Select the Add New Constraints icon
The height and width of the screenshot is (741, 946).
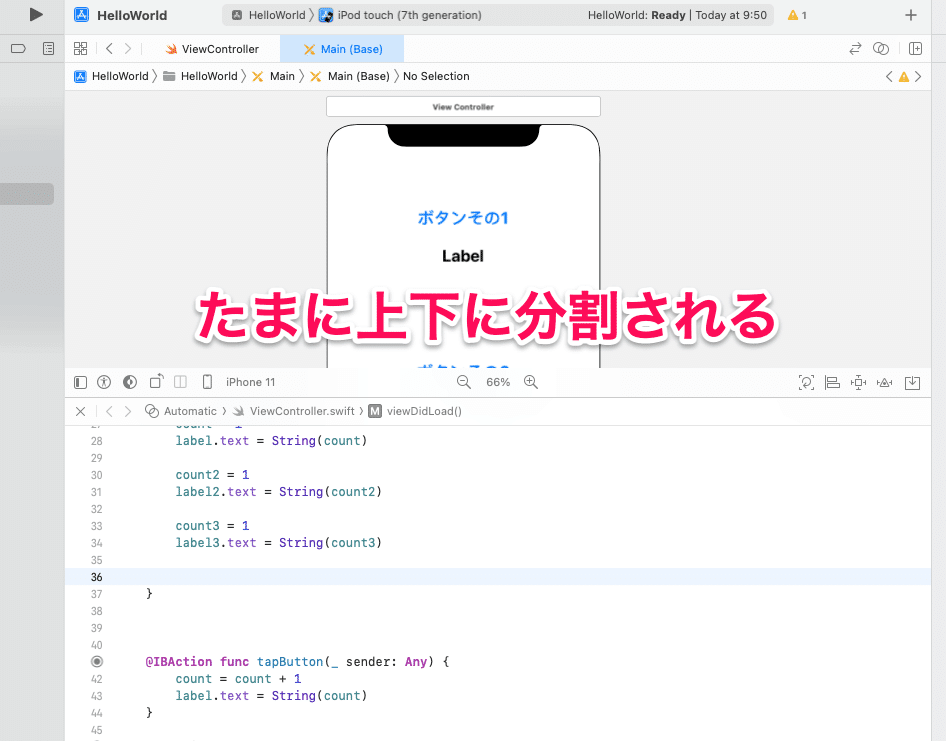[857, 382]
